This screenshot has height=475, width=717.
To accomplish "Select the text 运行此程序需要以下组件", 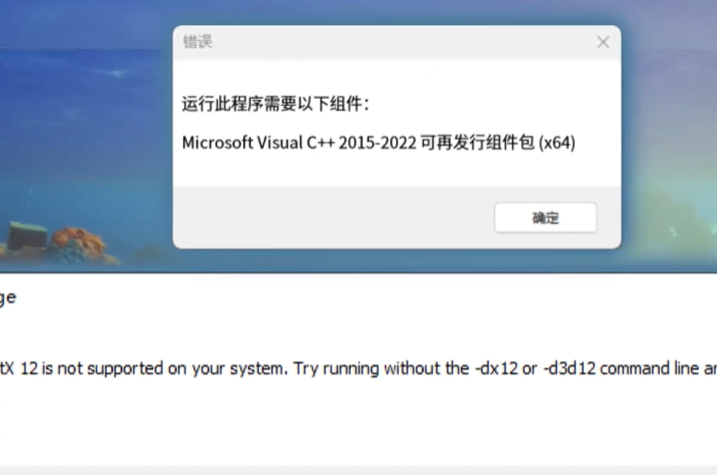I will [275, 103].
